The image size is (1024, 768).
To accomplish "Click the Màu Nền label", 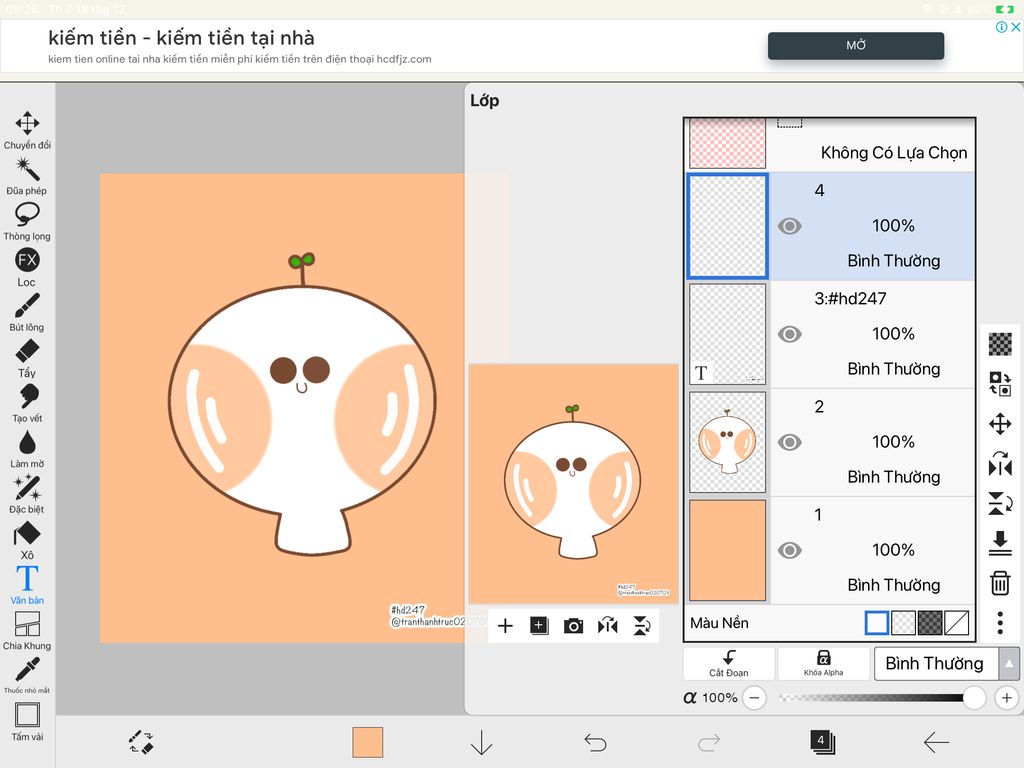I will click(719, 623).
